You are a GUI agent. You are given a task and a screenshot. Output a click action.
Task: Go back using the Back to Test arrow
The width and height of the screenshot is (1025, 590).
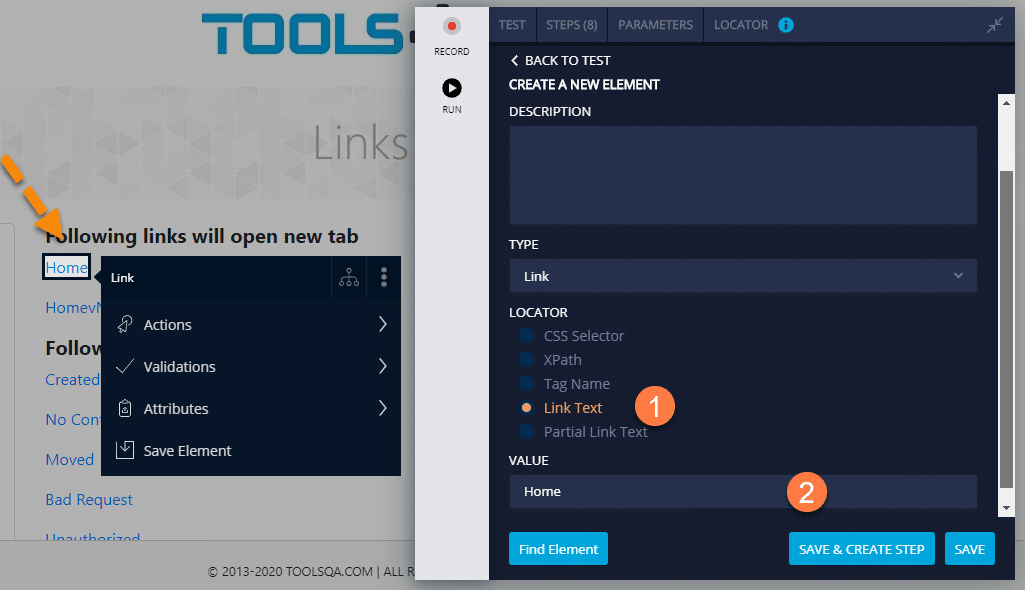(514, 60)
